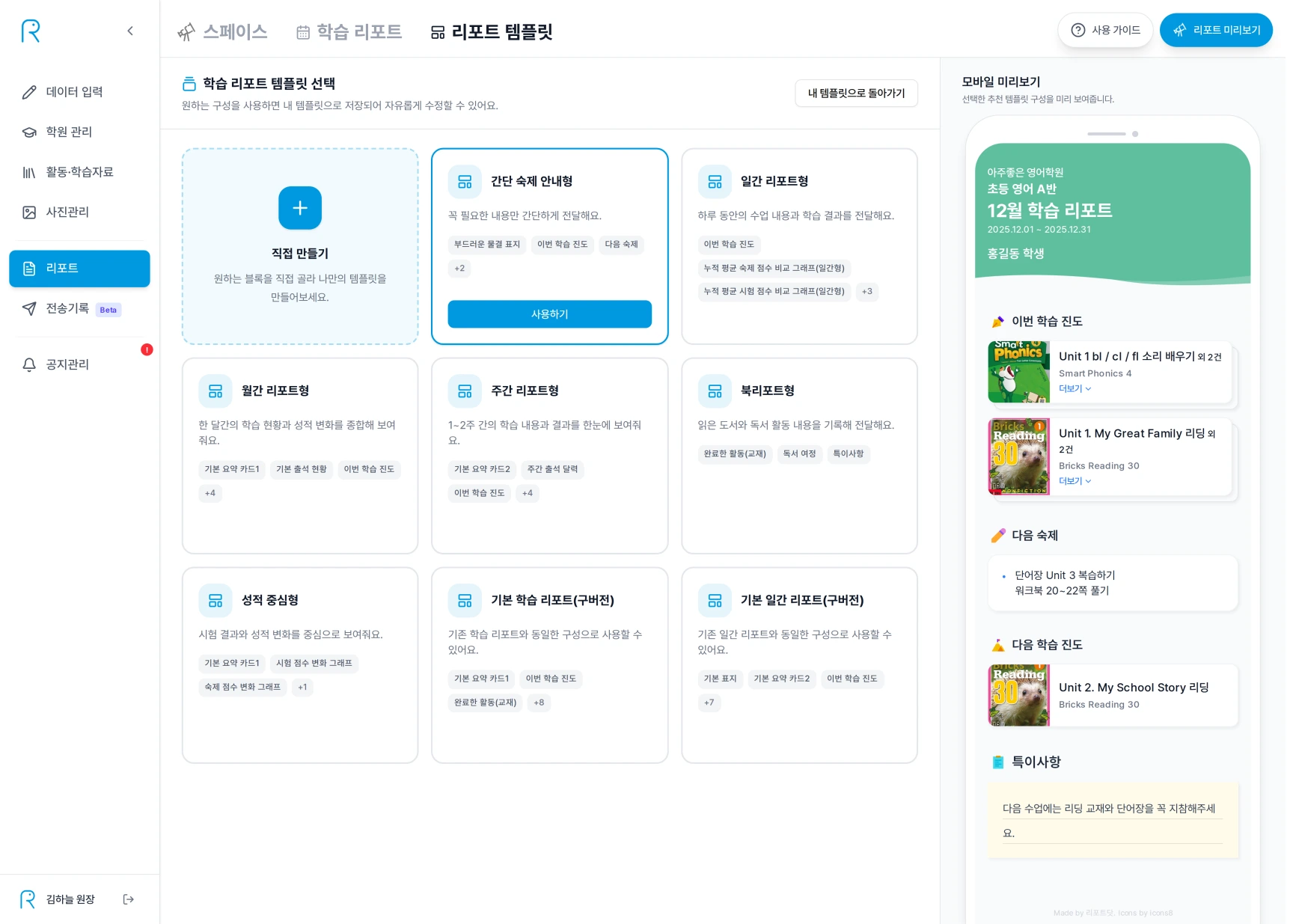Switch to the 스페이스 tab
The width and height of the screenshot is (1293, 924).
pos(222,31)
